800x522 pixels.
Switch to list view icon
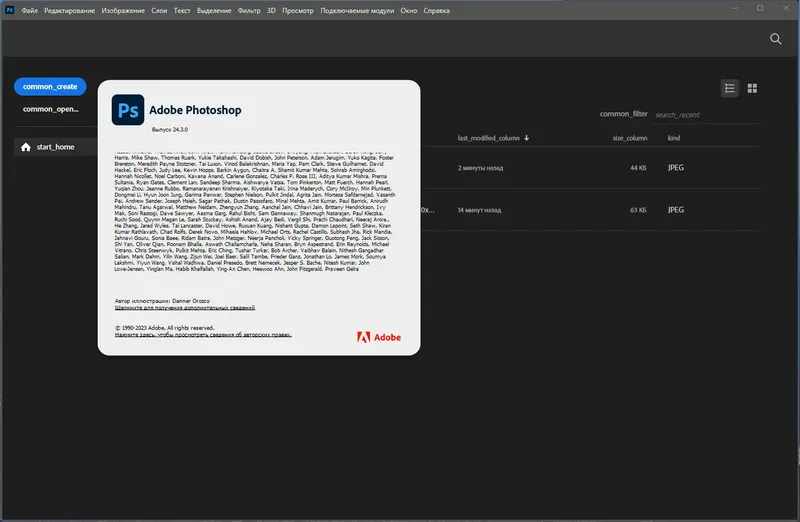click(730, 88)
